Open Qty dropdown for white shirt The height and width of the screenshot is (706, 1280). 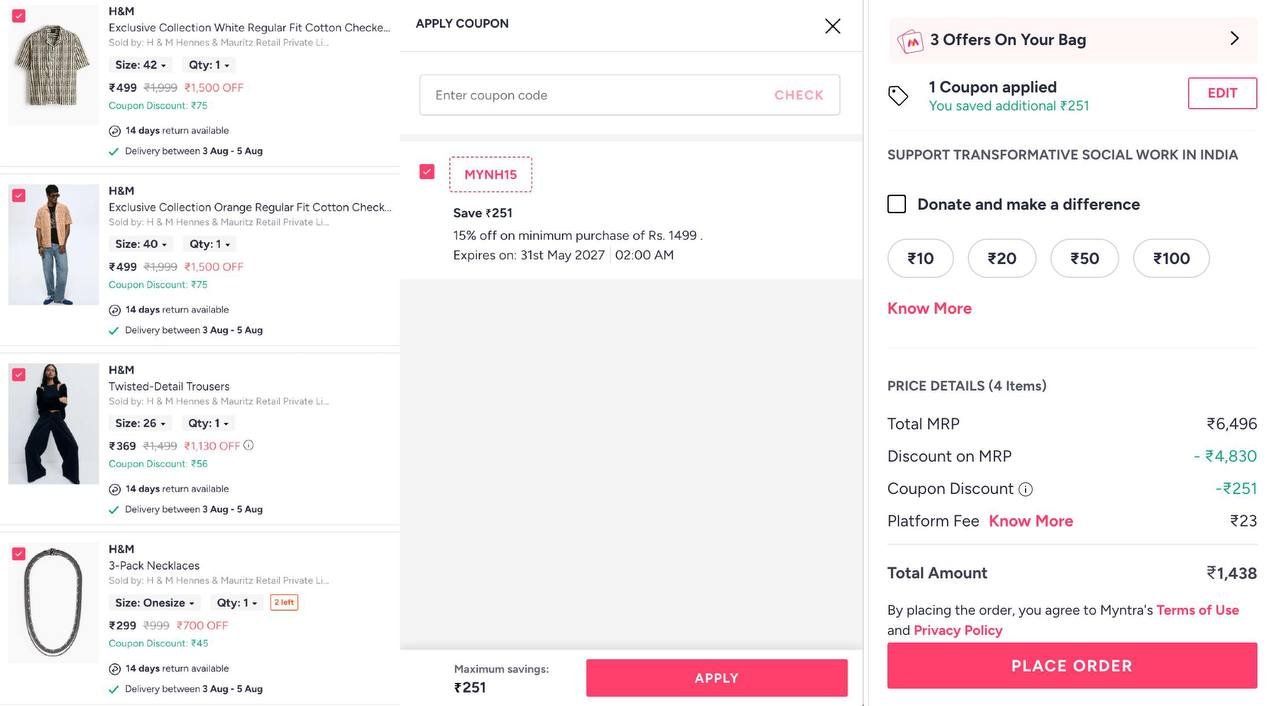pyautogui.click(x=209, y=65)
